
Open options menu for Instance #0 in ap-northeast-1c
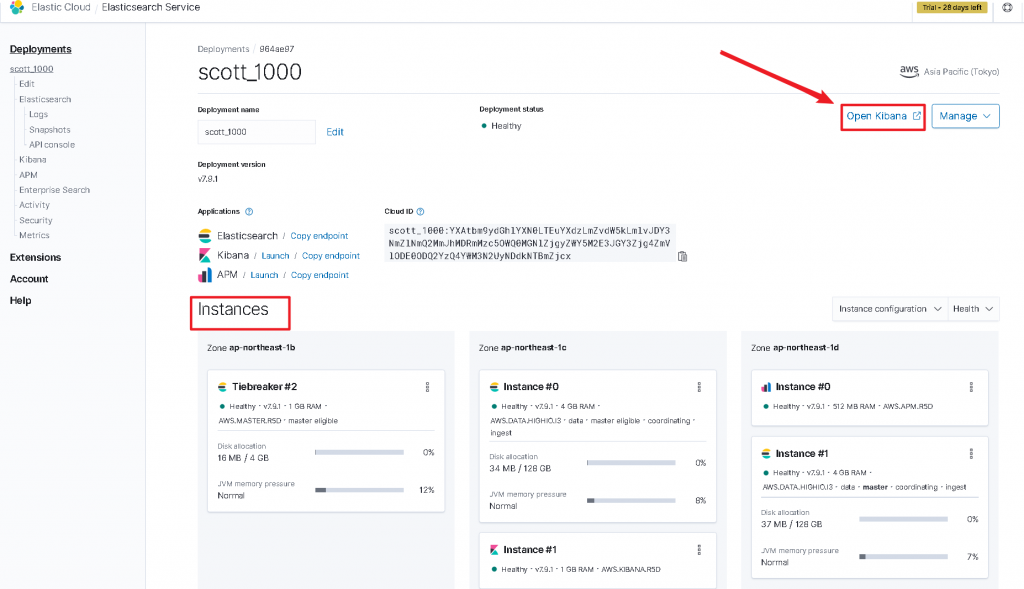(699, 387)
